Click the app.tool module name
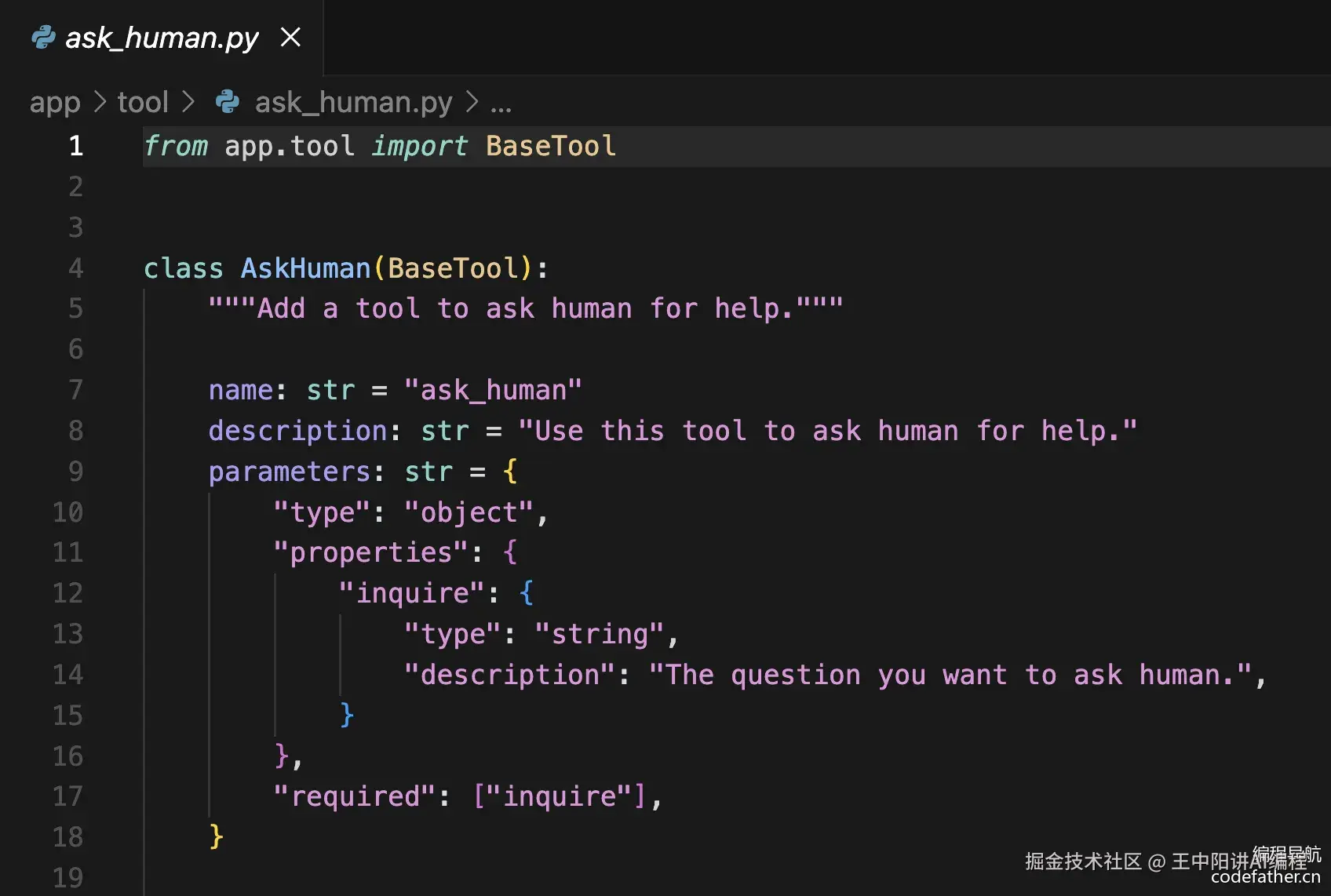The image size is (1331, 896). pyautogui.click(x=290, y=146)
